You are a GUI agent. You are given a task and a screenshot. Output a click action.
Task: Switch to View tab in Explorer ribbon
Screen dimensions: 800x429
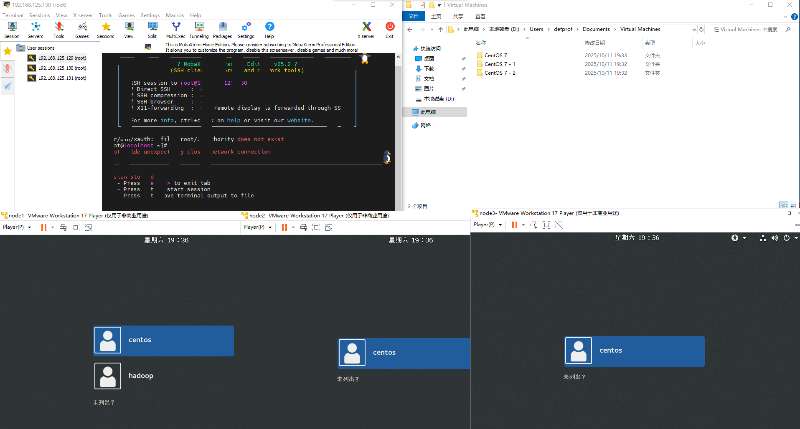pyautogui.click(x=480, y=16)
